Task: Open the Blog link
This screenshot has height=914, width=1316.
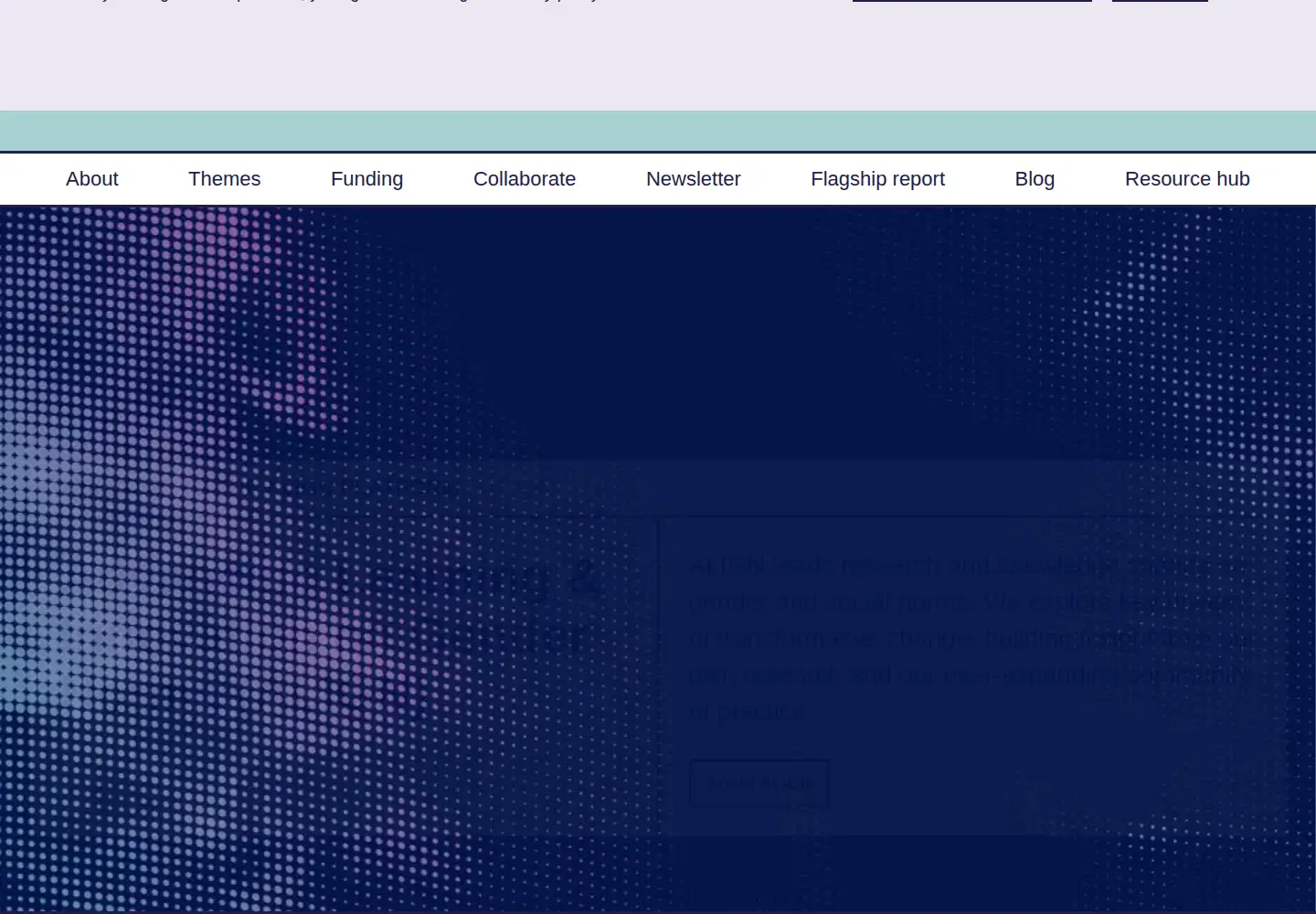Action: click(x=1035, y=179)
